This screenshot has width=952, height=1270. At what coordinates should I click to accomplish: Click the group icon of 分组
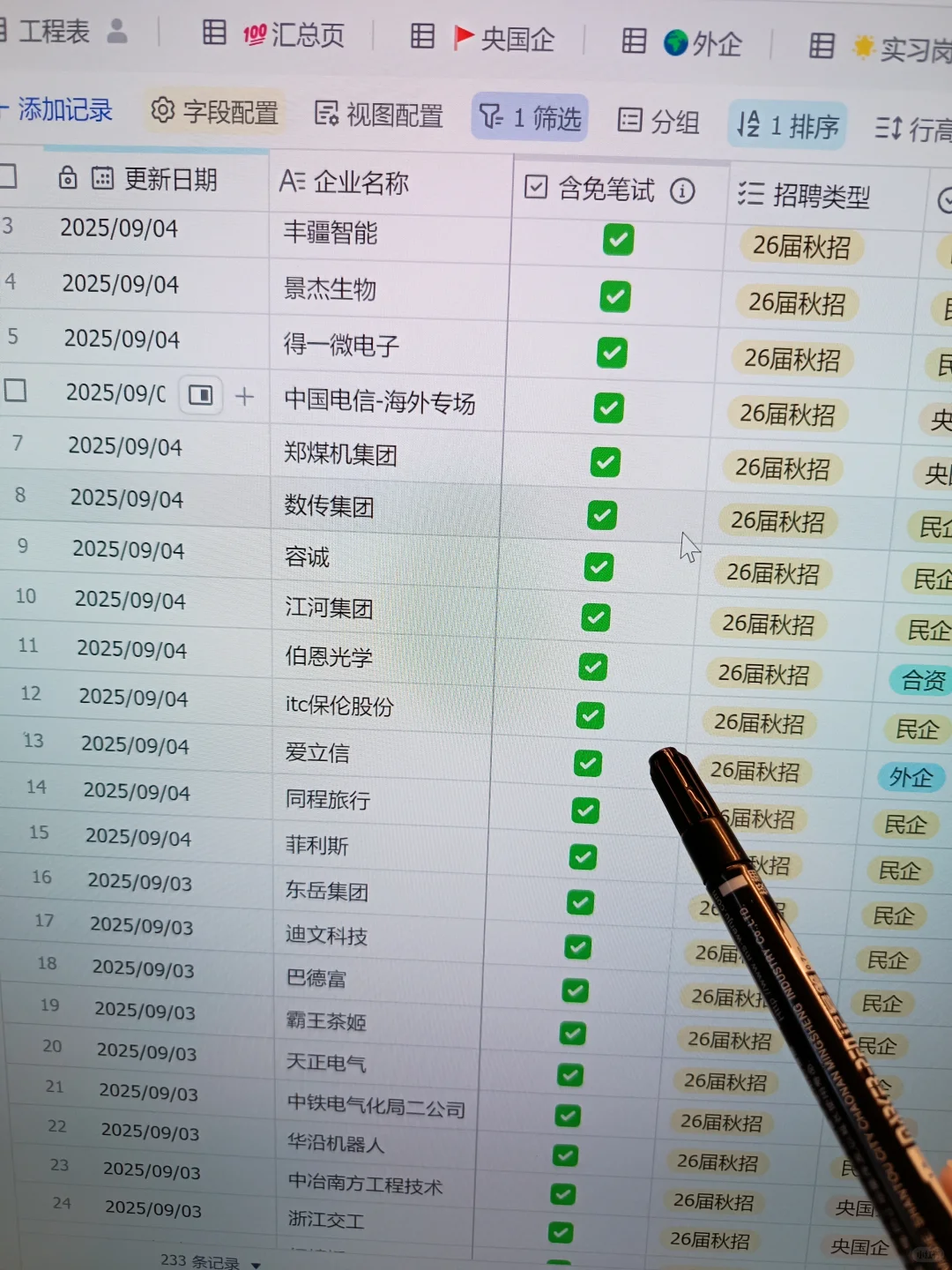(x=629, y=120)
